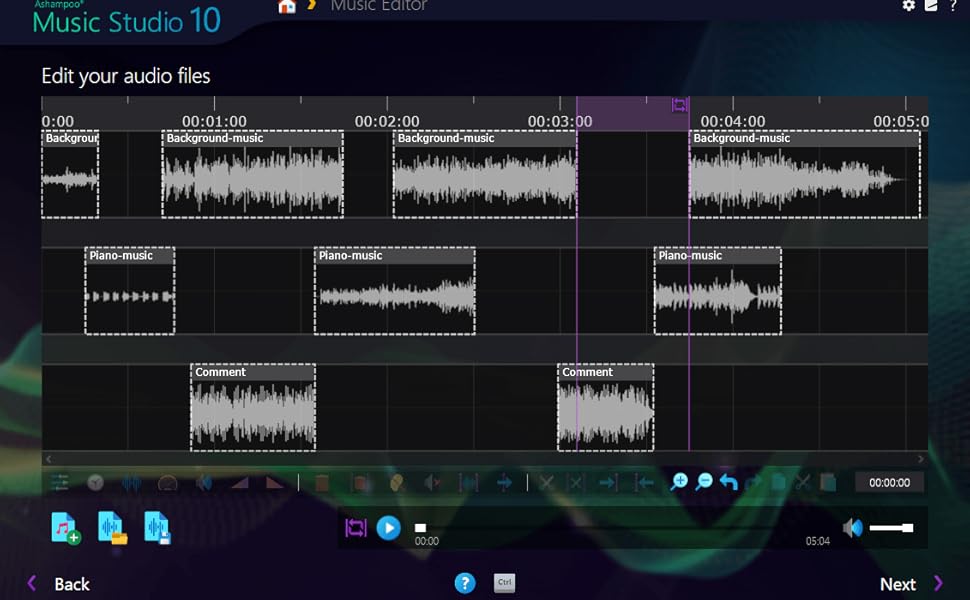
Task: Zoom out of the timeline
Action: click(x=704, y=482)
